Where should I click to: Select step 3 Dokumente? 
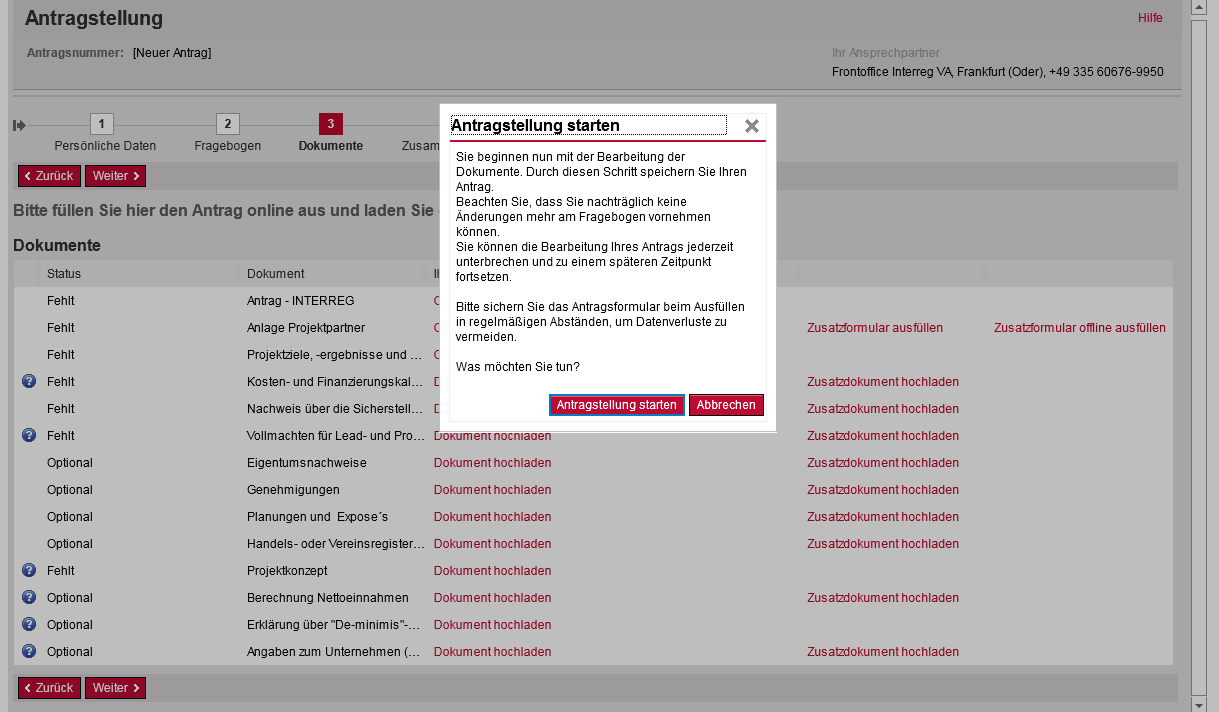click(331, 124)
